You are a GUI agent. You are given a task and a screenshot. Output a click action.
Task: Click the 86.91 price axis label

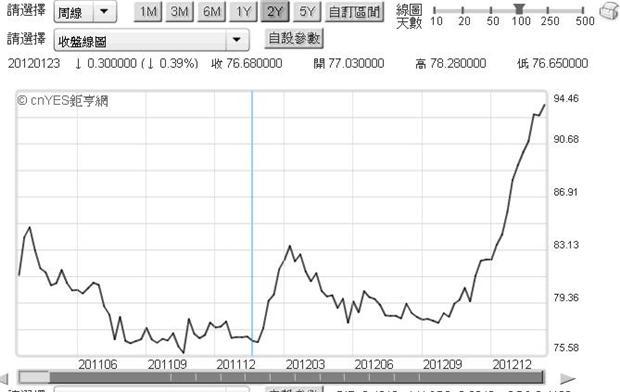tap(566, 192)
